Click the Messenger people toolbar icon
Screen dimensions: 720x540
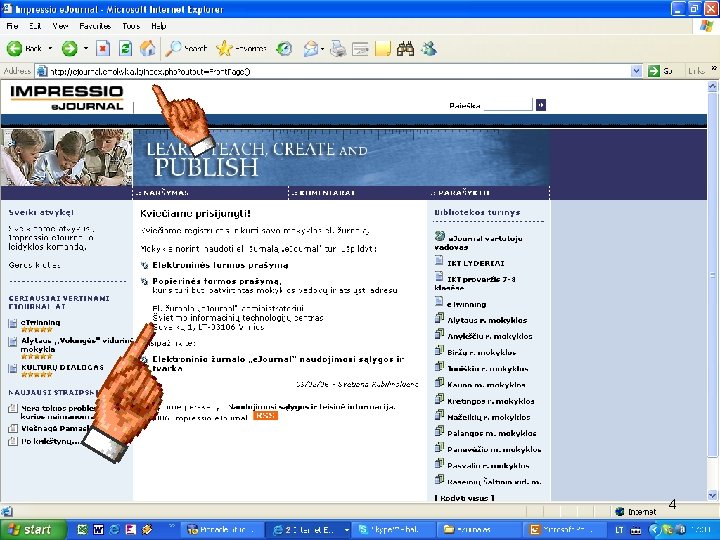pyautogui.click(x=429, y=48)
